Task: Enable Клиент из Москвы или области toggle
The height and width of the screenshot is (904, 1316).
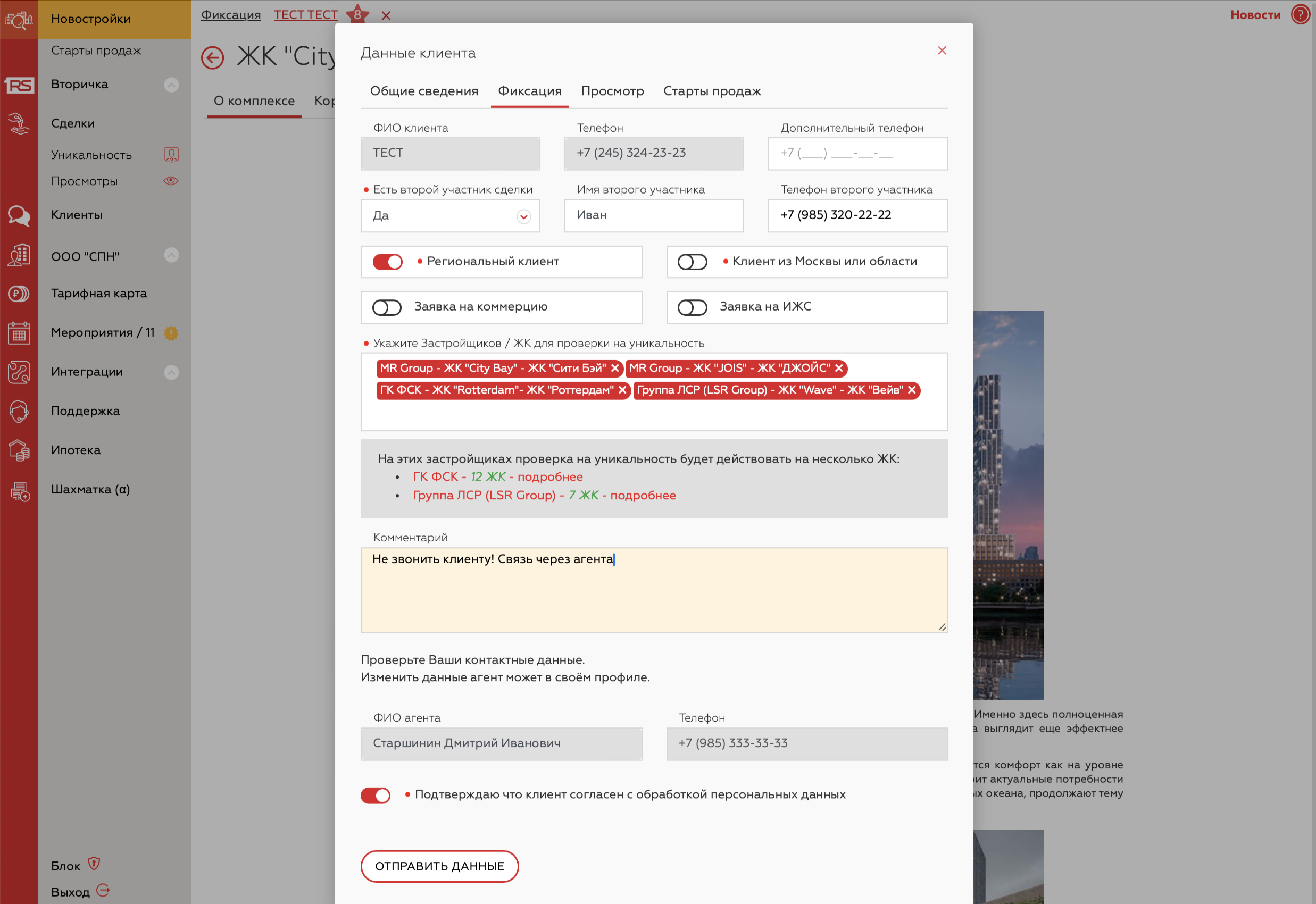Action: (x=692, y=262)
